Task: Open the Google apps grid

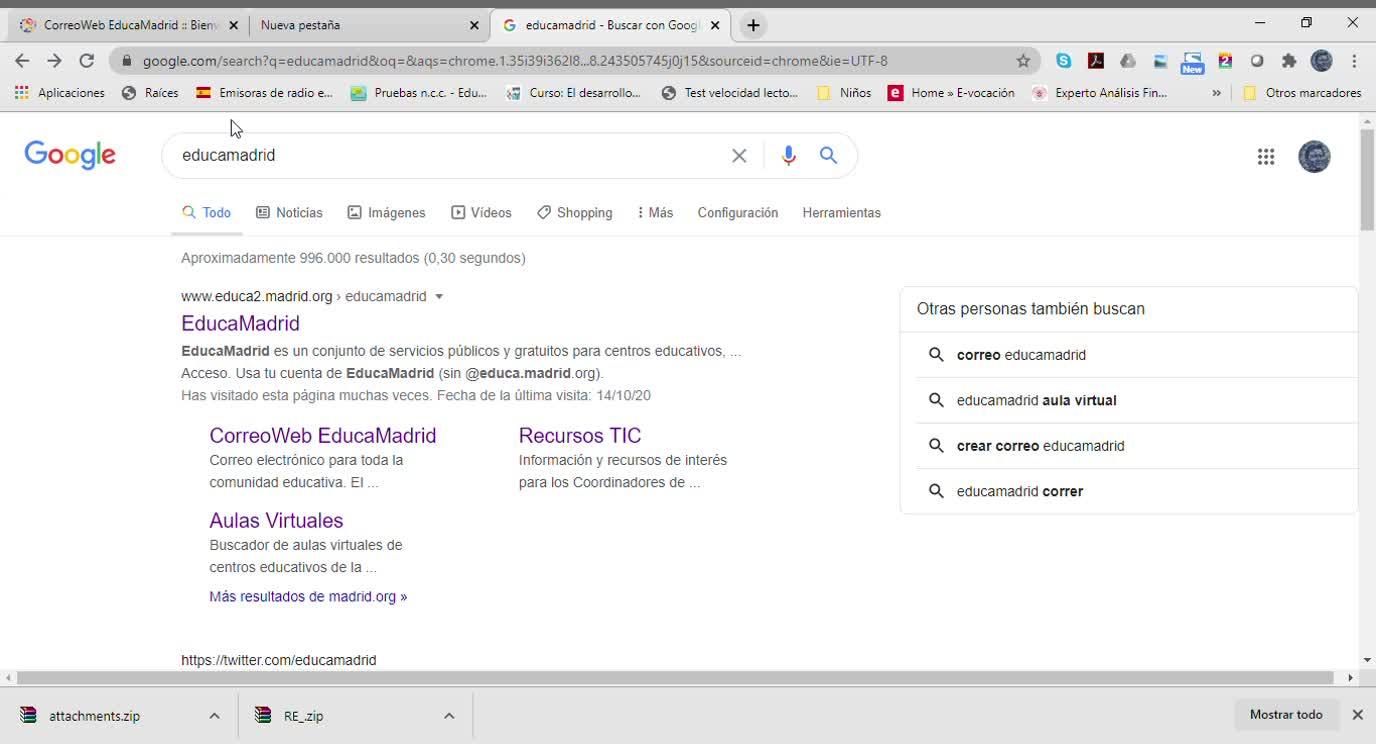Action: point(1266,156)
